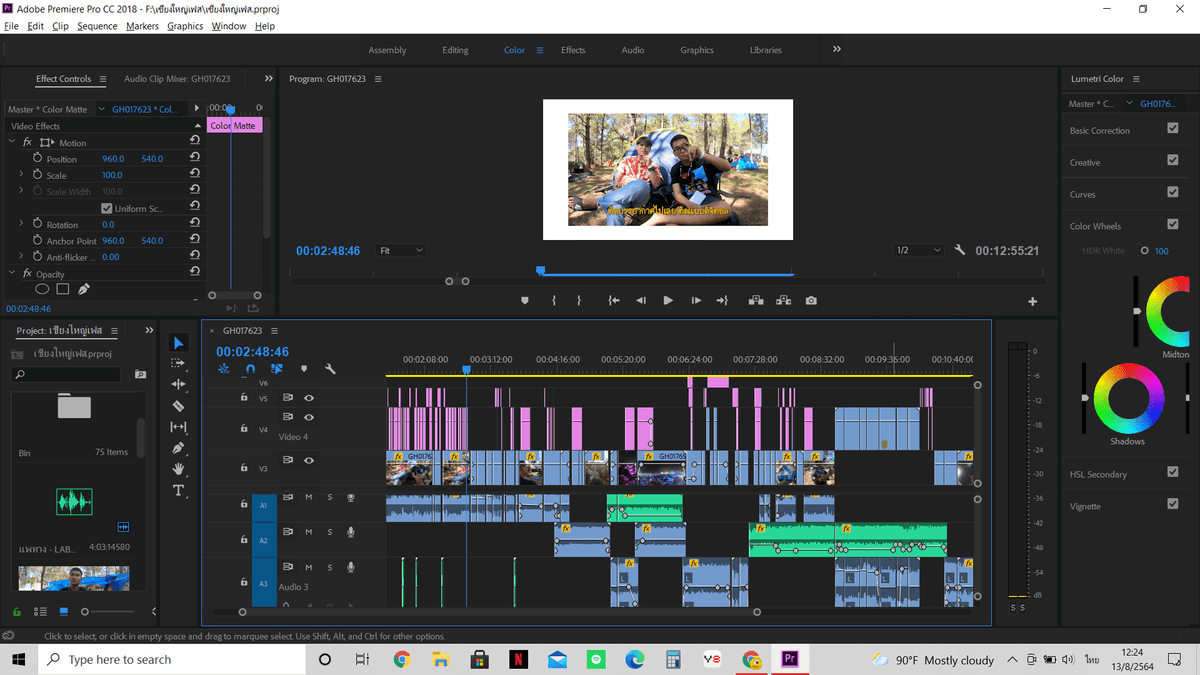This screenshot has width=1200, height=675.
Task: Open the Markers menu
Action: tap(142, 26)
